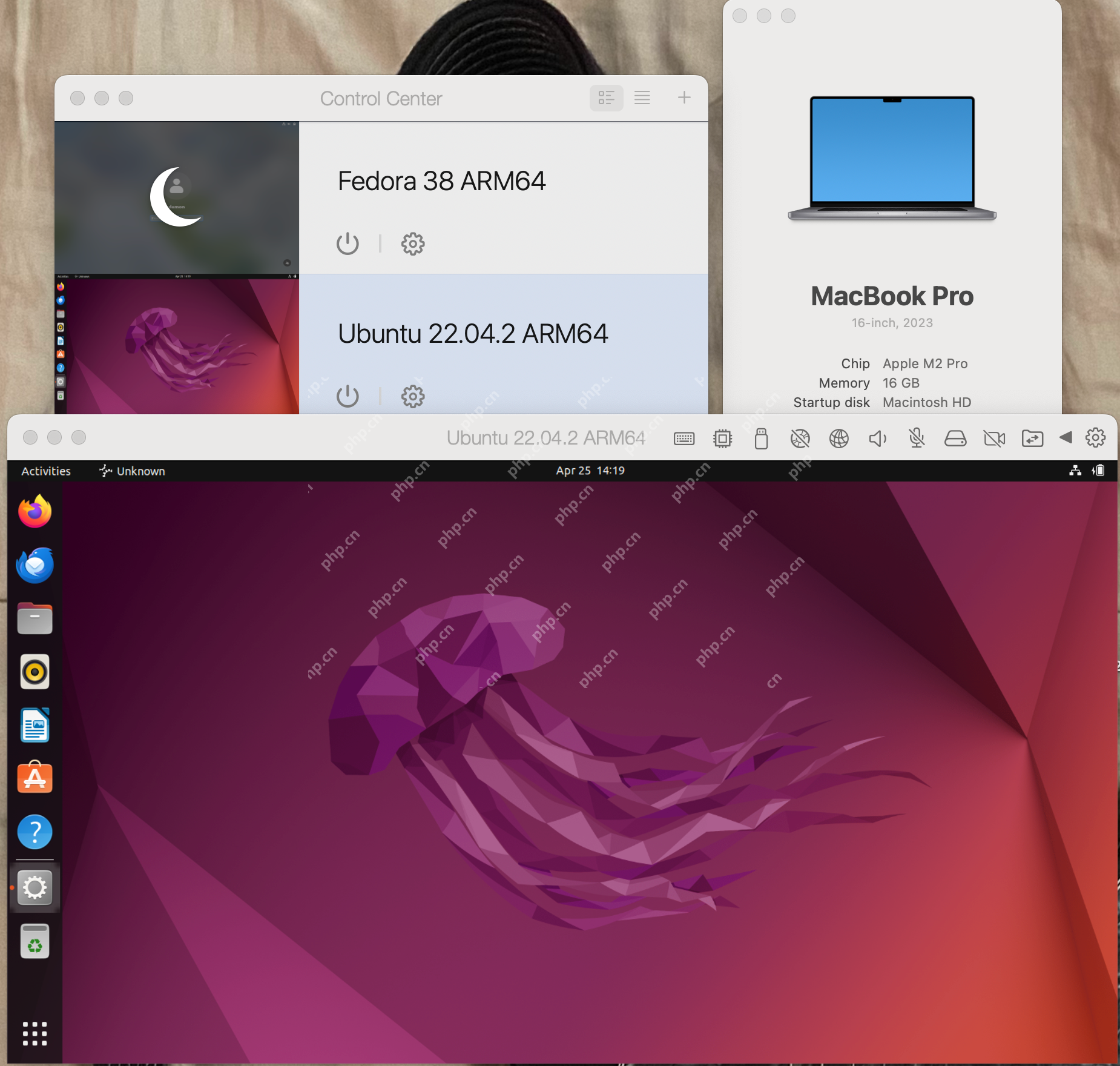
Task: Click the CPU/console icon in the VM toolbar
Action: coord(722,438)
